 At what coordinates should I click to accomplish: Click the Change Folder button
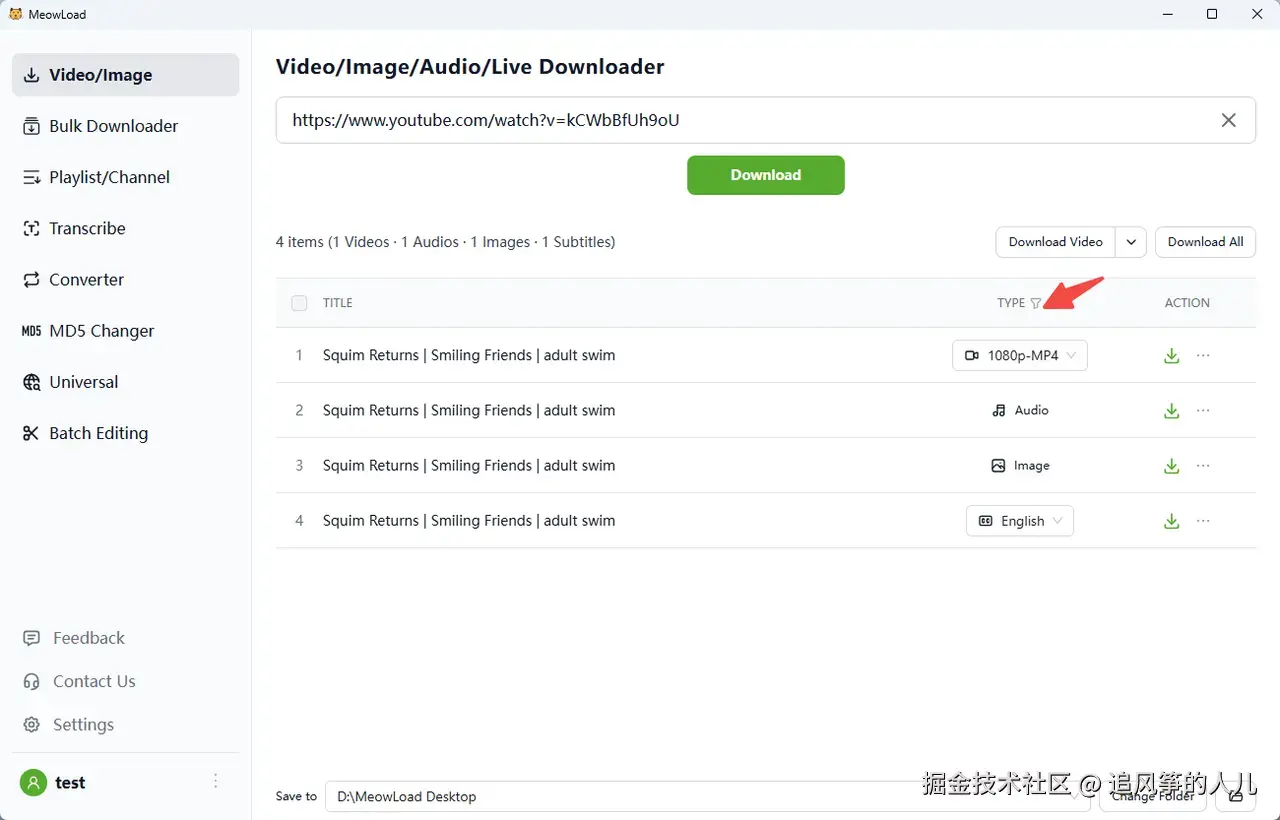(x=1153, y=796)
